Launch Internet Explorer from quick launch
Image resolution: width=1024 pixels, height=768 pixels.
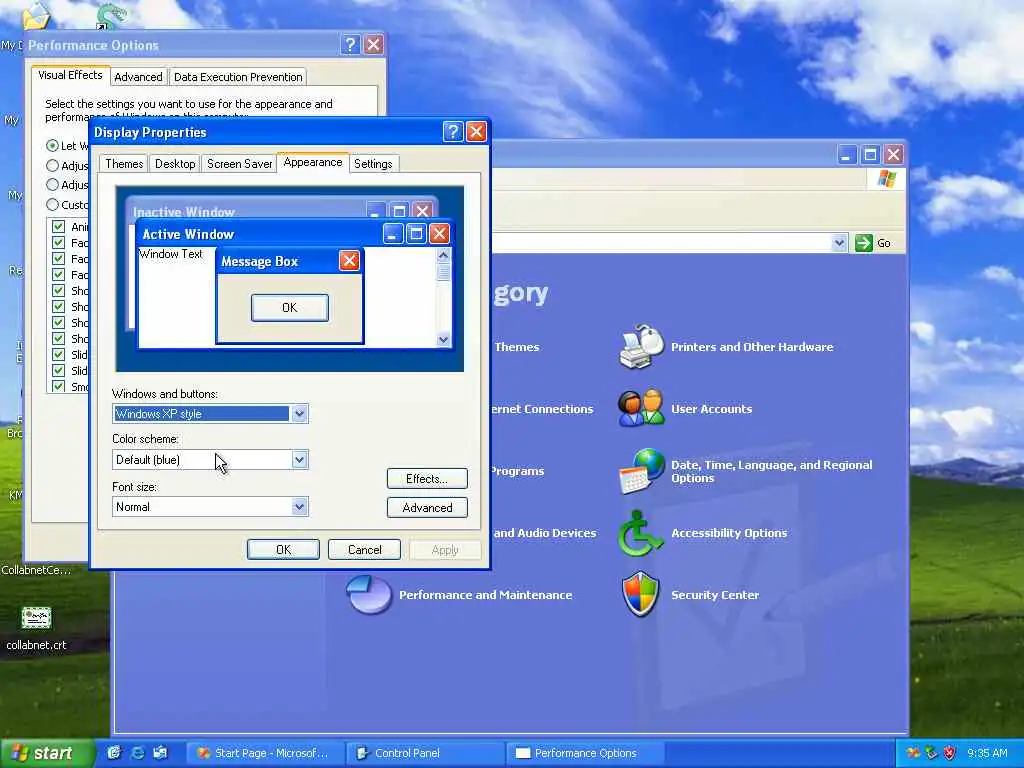137,753
